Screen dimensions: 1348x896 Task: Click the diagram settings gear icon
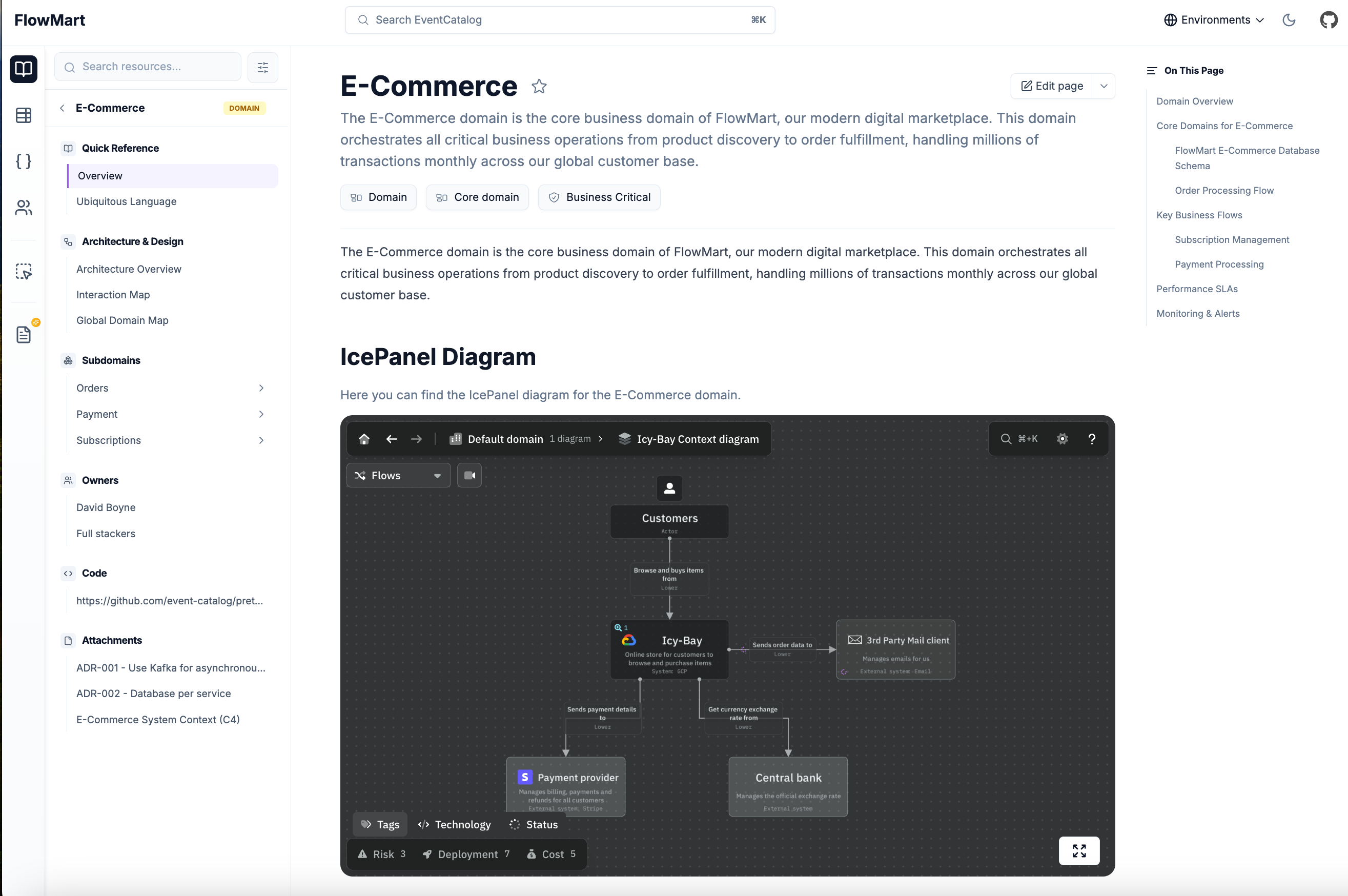[1061, 439]
